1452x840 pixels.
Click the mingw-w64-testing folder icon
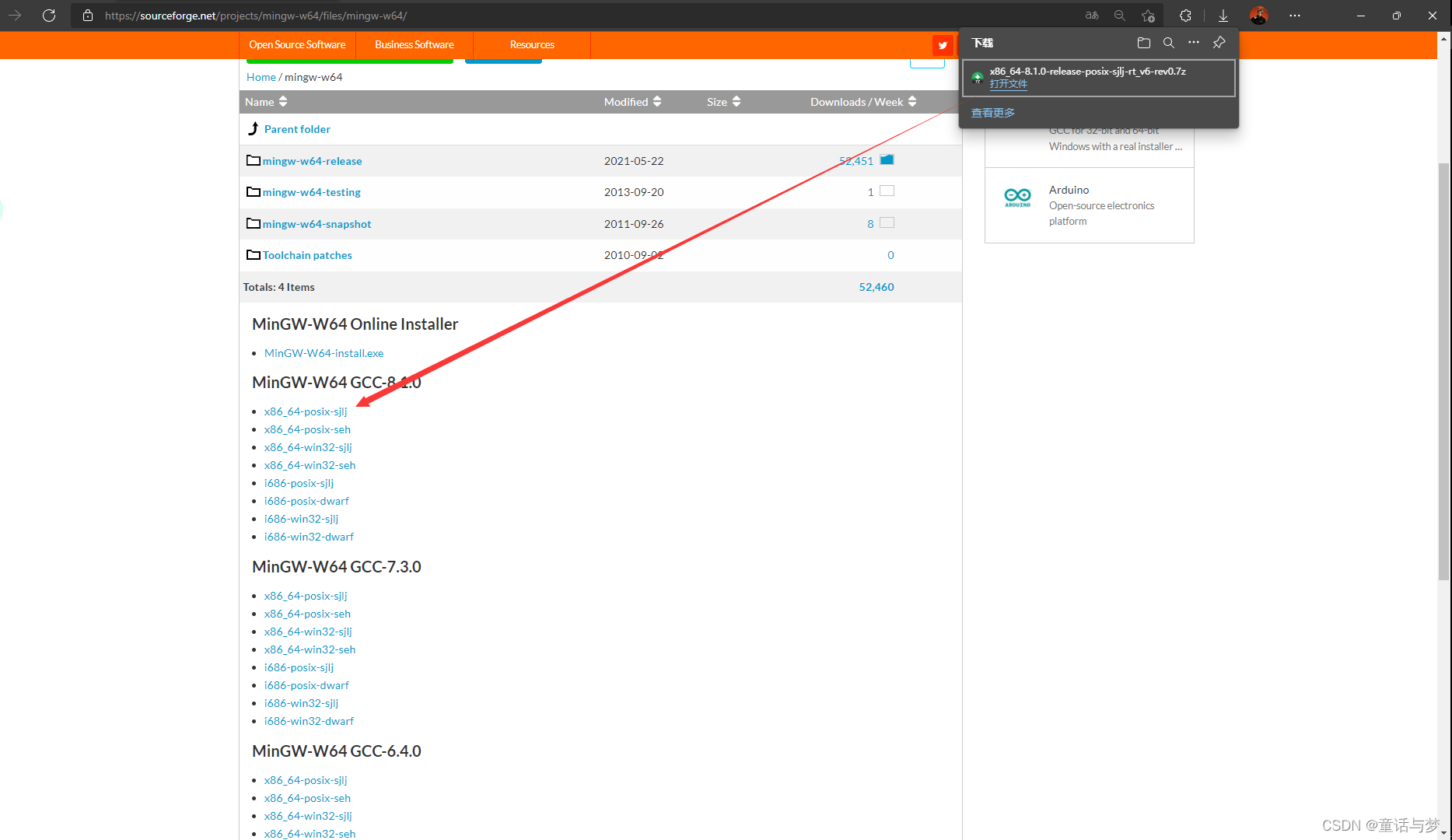[254, 191]
